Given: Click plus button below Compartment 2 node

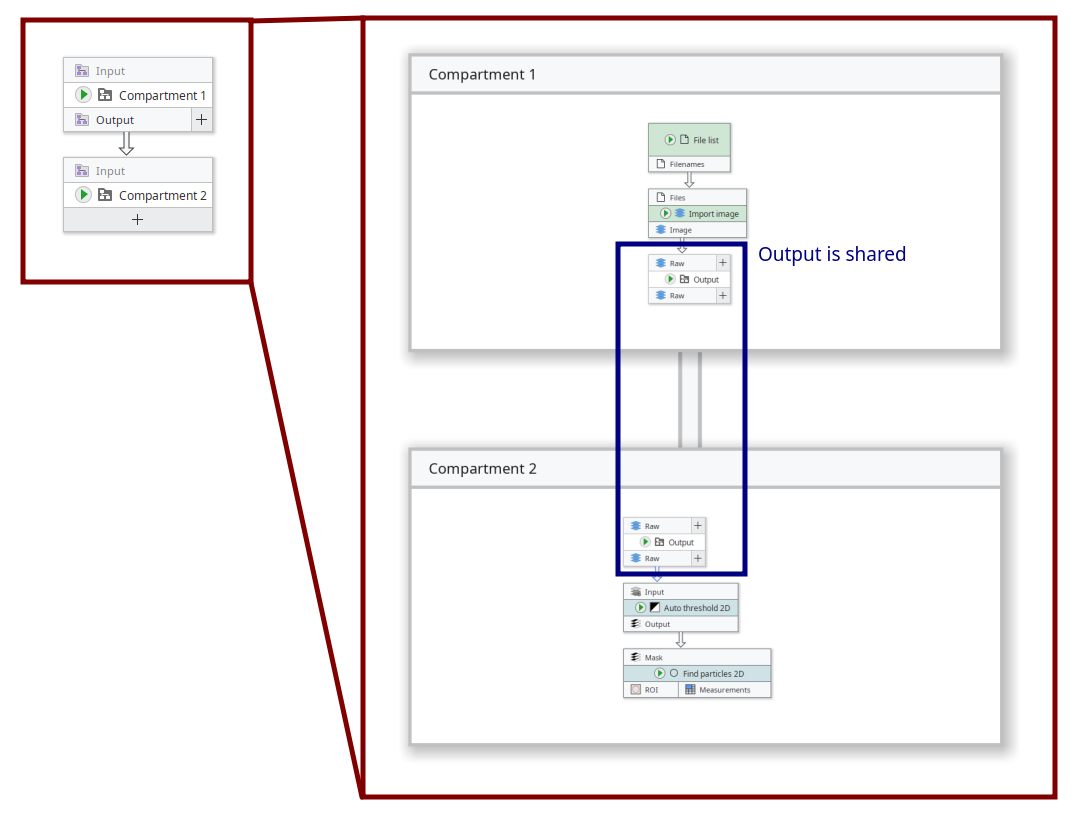Looking at the screenshot, I should [x=138, y=220].
